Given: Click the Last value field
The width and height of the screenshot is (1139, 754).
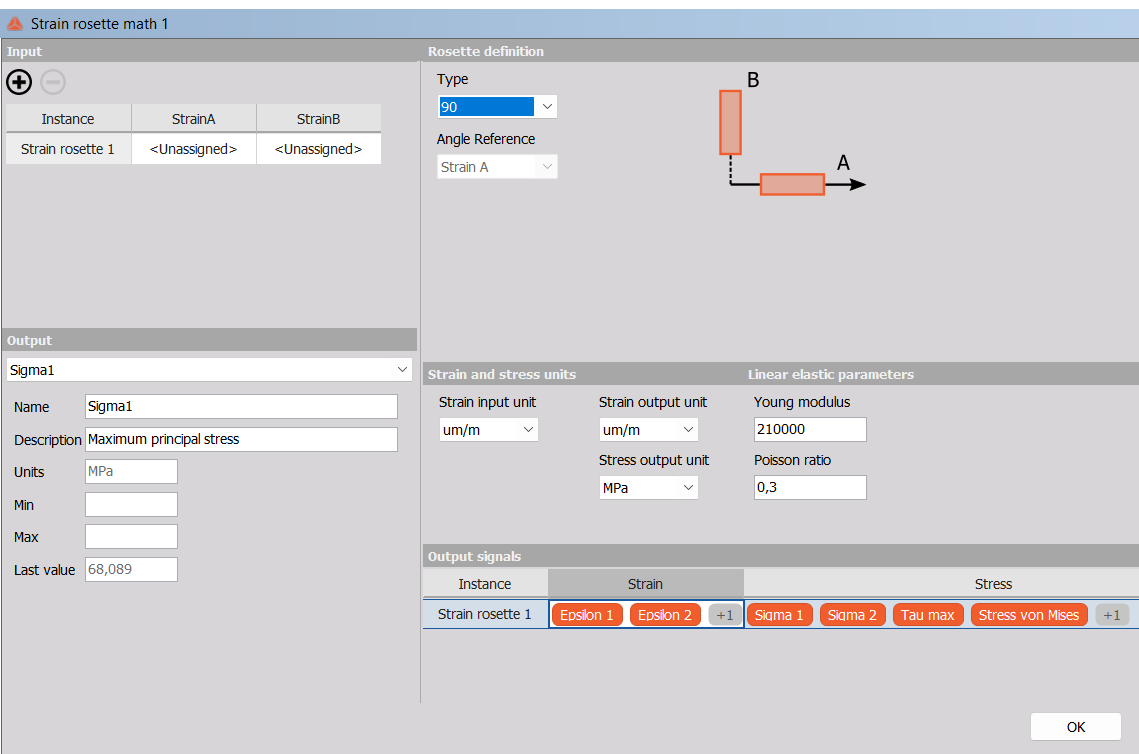Looking at the screenshot, I should tap(131, 569).
